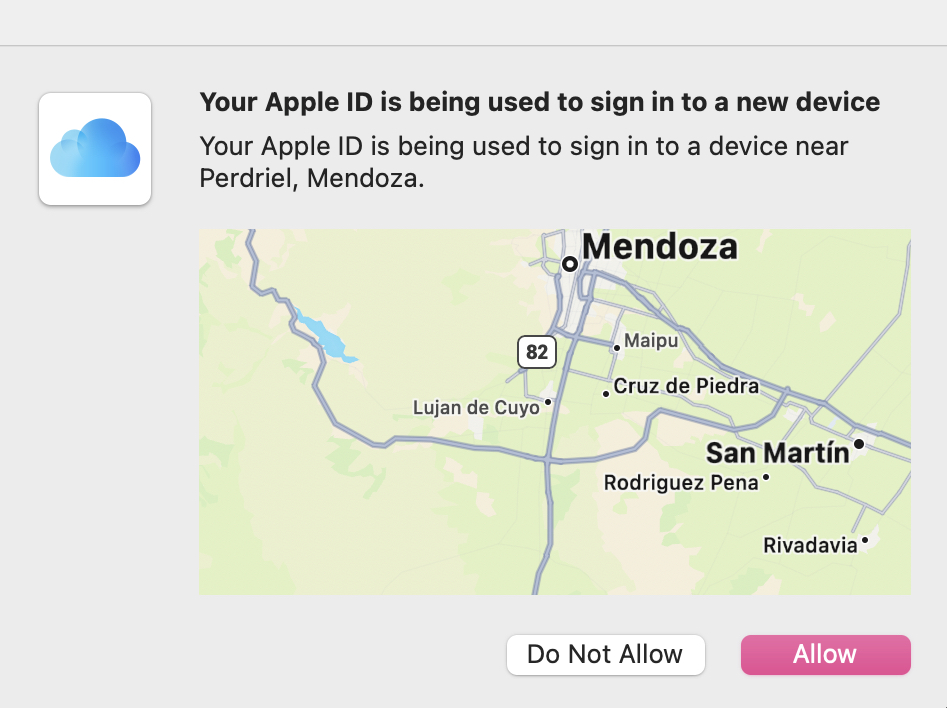Click the Cruz de Piedra label
Screen dimensions: 947x708
[685, 386]
